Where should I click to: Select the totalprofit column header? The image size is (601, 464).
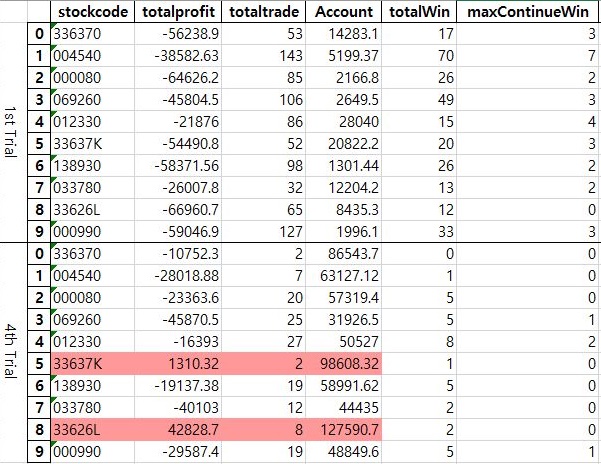click(x=178, y=11)
